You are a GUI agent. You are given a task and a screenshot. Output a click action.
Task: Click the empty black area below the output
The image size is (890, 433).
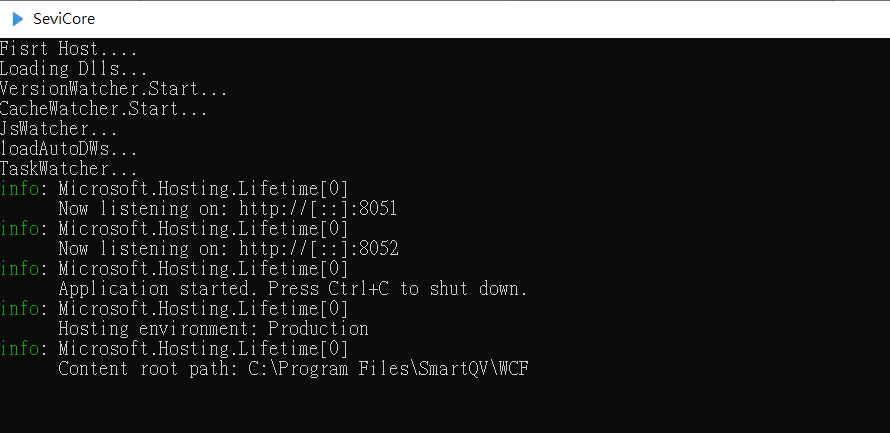(445, 406)
